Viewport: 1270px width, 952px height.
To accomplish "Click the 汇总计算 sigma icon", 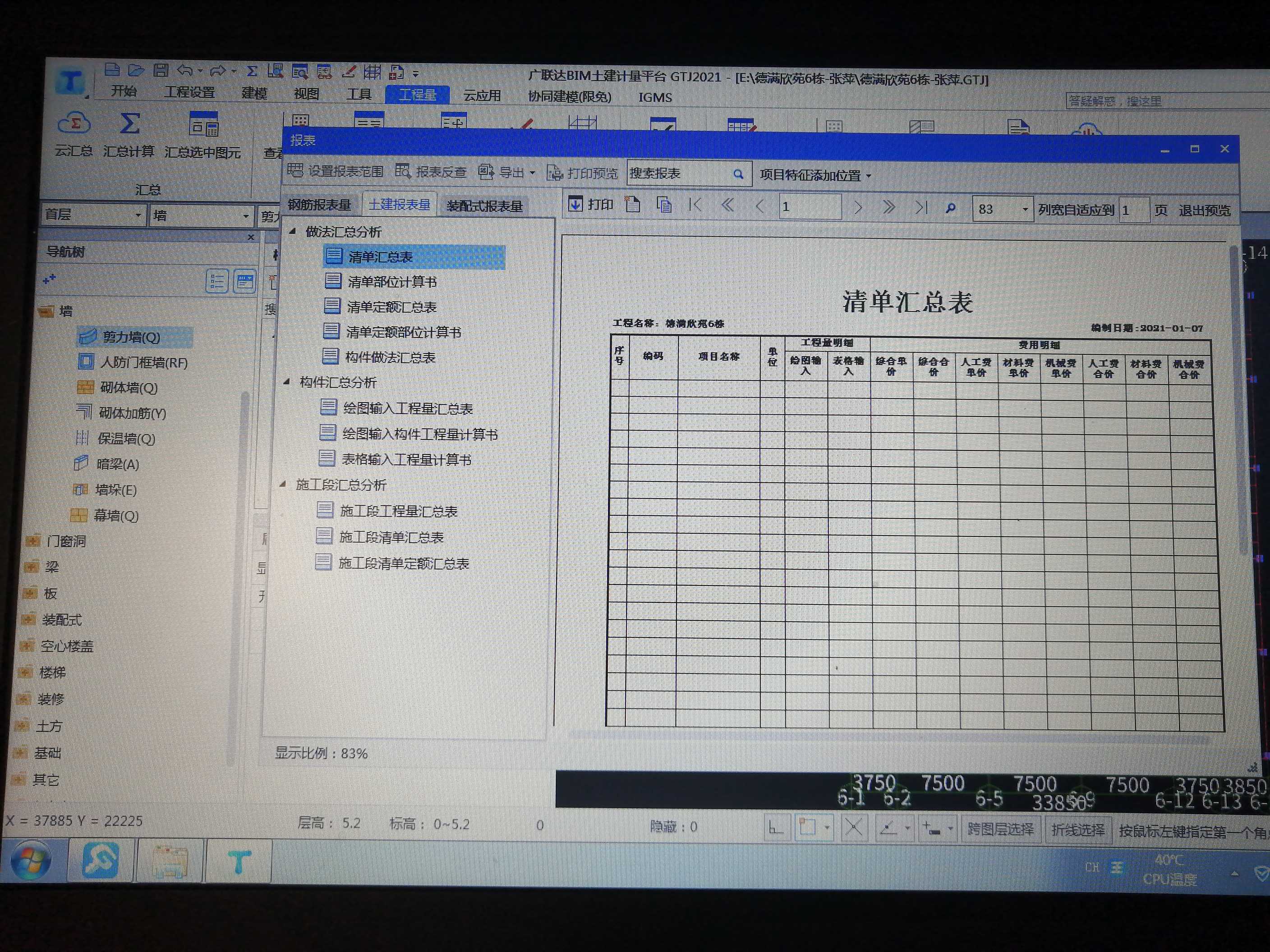I will pos(129,124).
